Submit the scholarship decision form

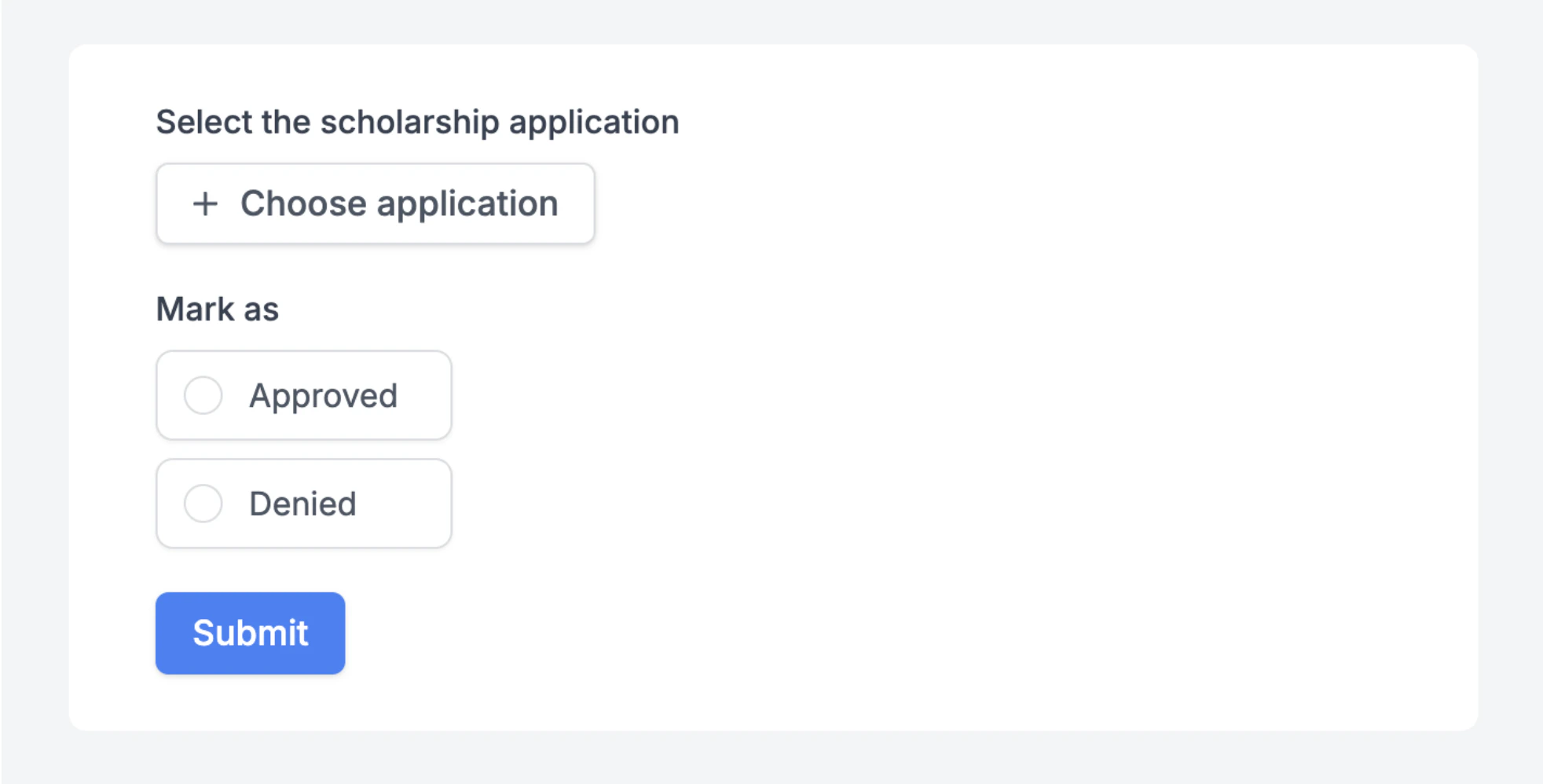point(250,633)
